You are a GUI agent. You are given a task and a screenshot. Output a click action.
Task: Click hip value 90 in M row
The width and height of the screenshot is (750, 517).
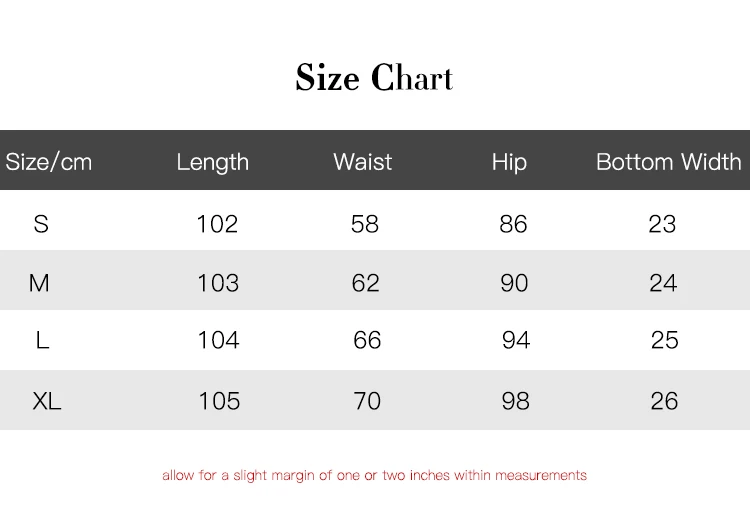(514, 284)
